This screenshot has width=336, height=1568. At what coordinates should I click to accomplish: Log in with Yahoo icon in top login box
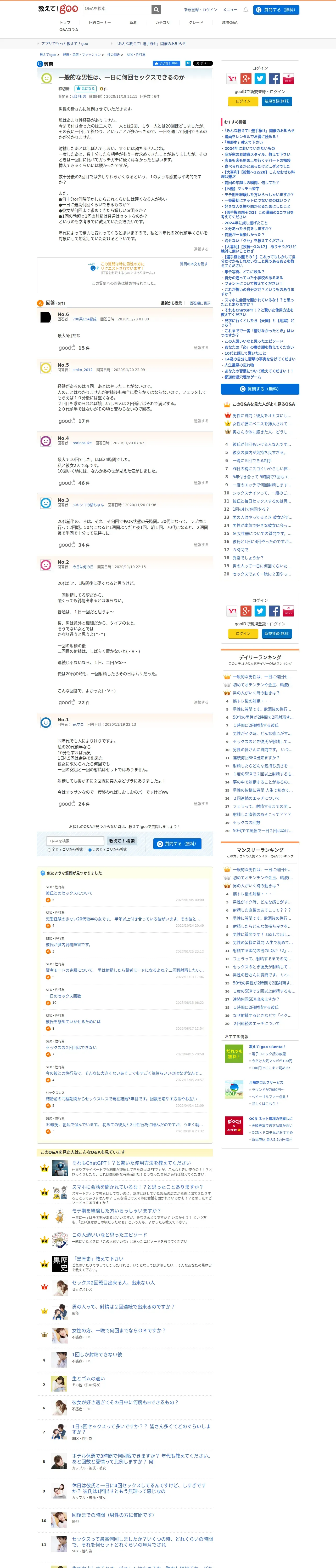[232, 78]
